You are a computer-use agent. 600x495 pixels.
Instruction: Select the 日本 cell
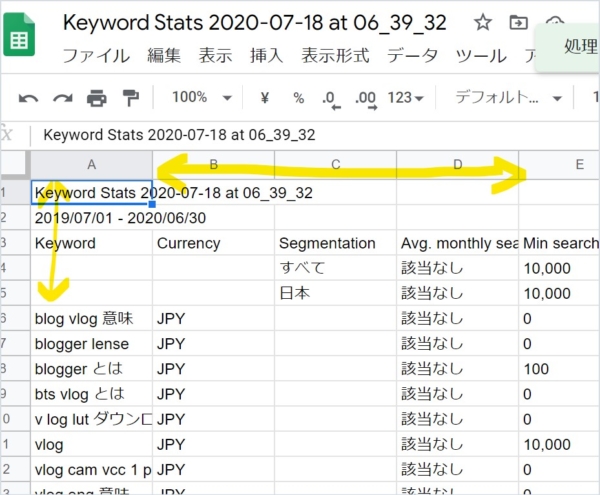click(x=336, y=293)
